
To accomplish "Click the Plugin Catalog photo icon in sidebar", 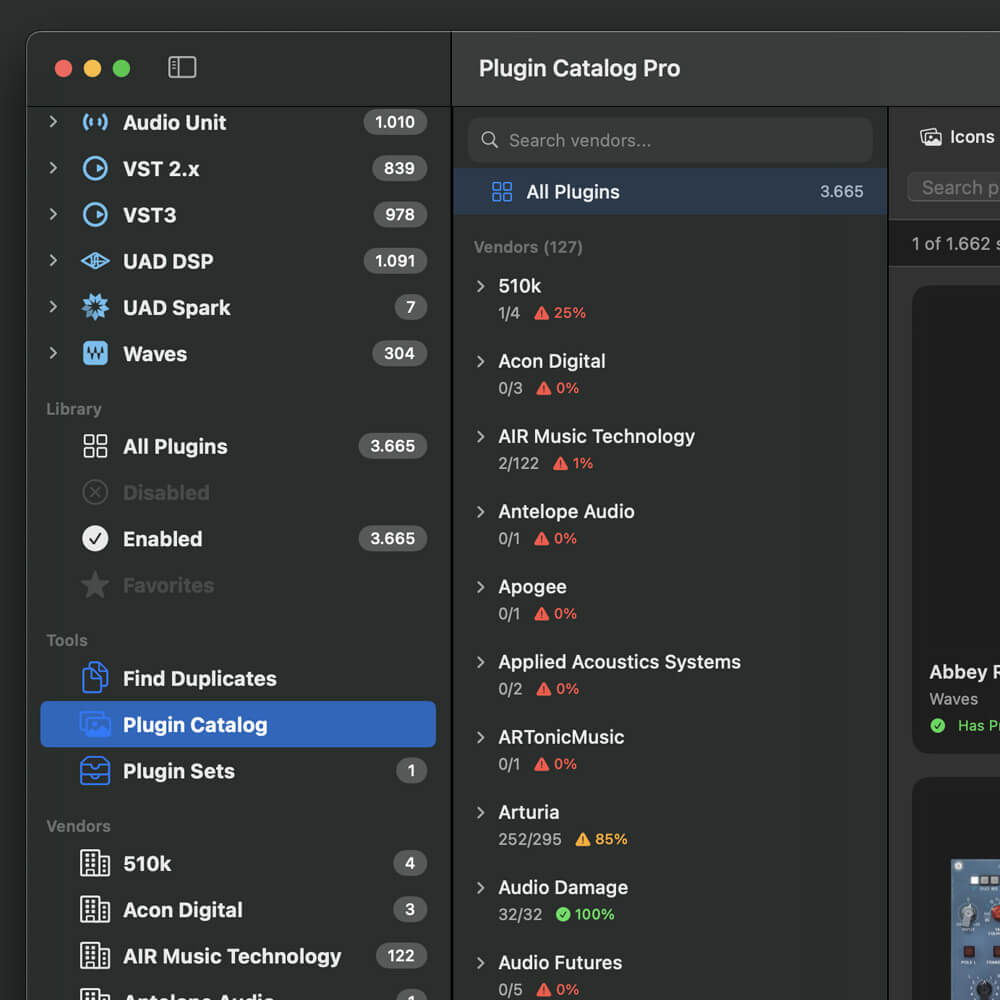I will (x=95, y=724).
